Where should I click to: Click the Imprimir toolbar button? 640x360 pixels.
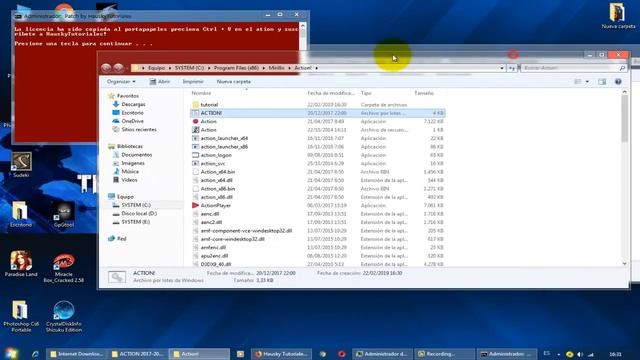[x=193, y=82]
